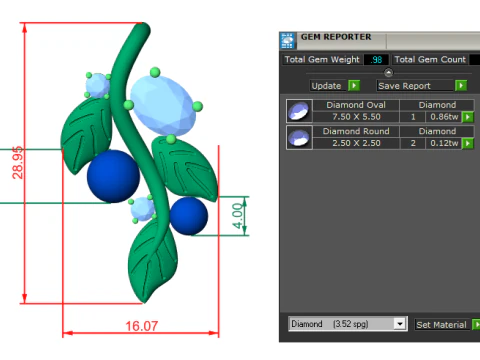This screenshot has height=360, width=480.
Task: Click the Save Report button
Action: click(404, 86)
